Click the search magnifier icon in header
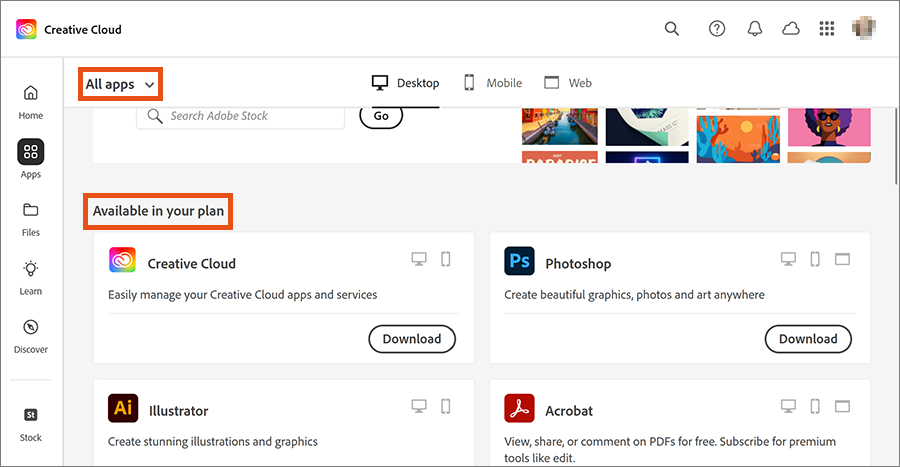This screenshot has width=900, height=467. pos(672,29)
